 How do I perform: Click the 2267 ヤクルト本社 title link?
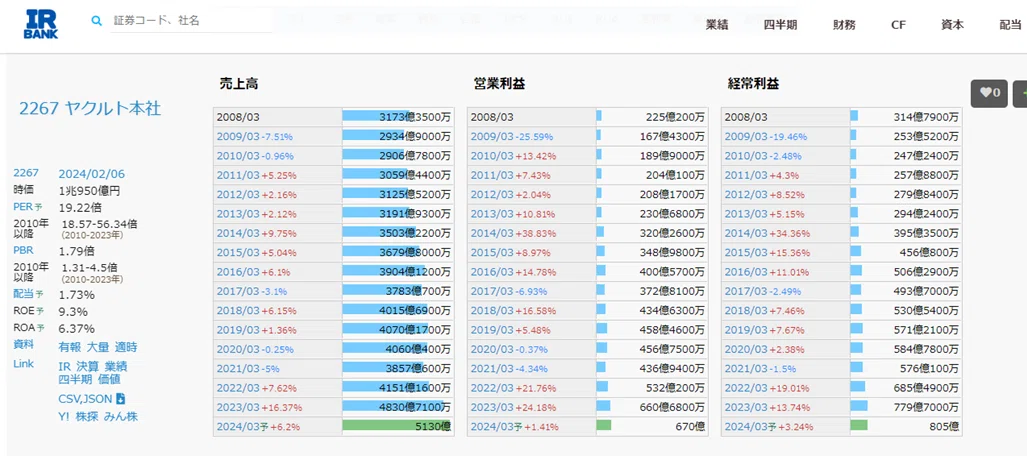90,109
